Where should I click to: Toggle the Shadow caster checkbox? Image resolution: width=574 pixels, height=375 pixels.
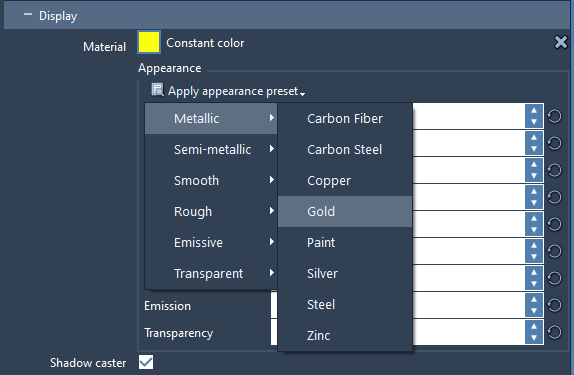[146, 362]
